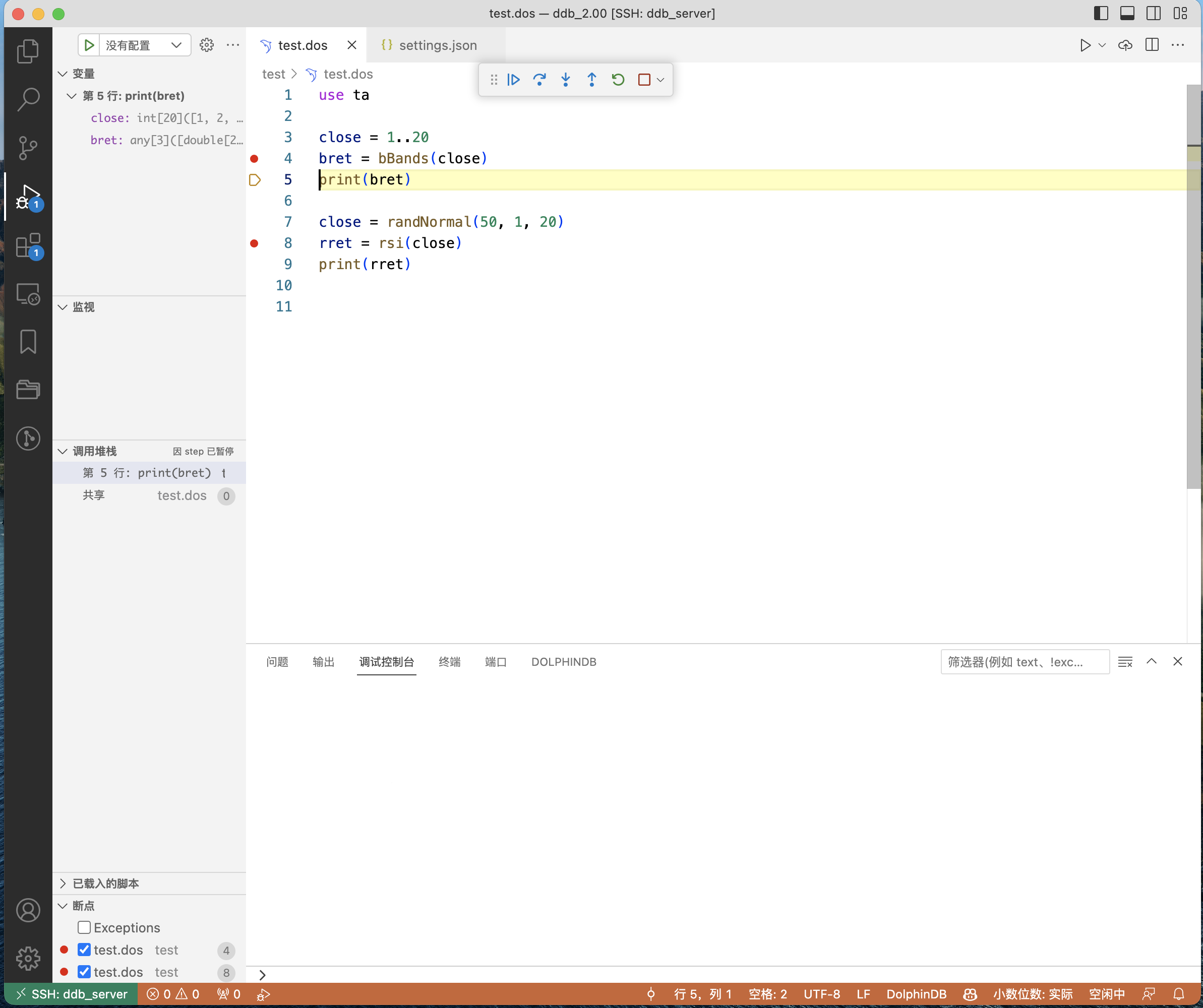The height and width of the screenshot is (1008, 1203).
Task: Stop debugging with the red square
Action: pos(644,80)
